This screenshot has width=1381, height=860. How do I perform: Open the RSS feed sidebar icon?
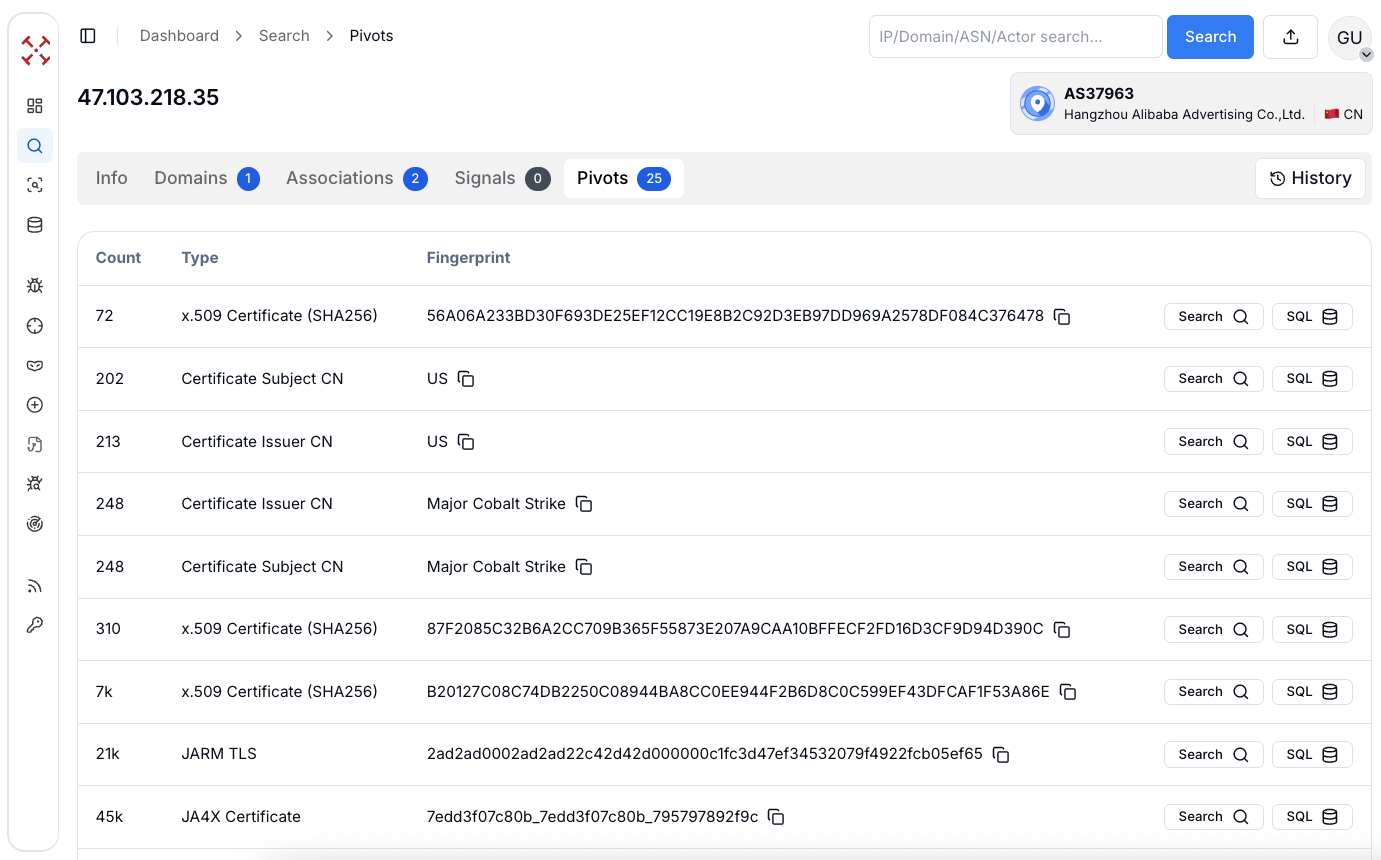[x=35, y=586]
